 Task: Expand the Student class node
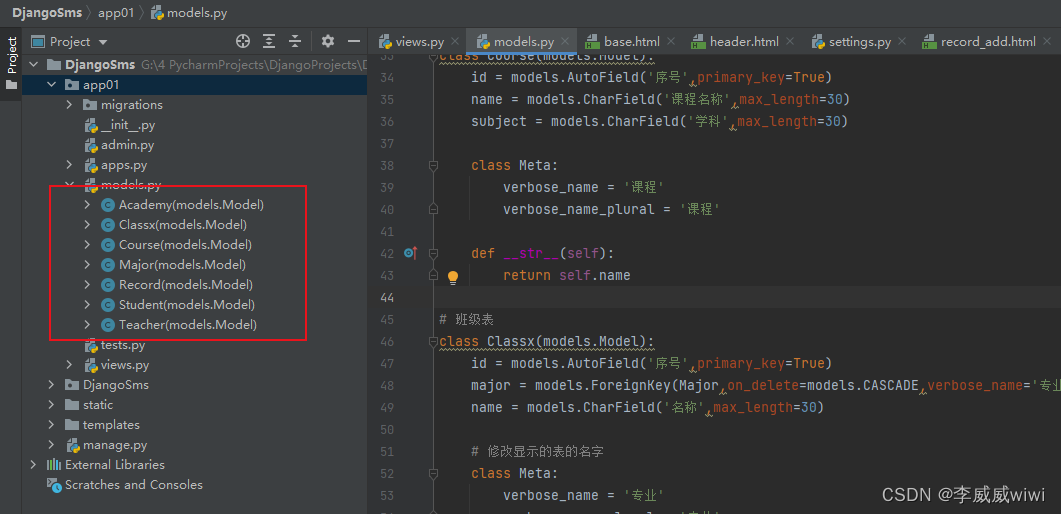[x=87, y=305]
